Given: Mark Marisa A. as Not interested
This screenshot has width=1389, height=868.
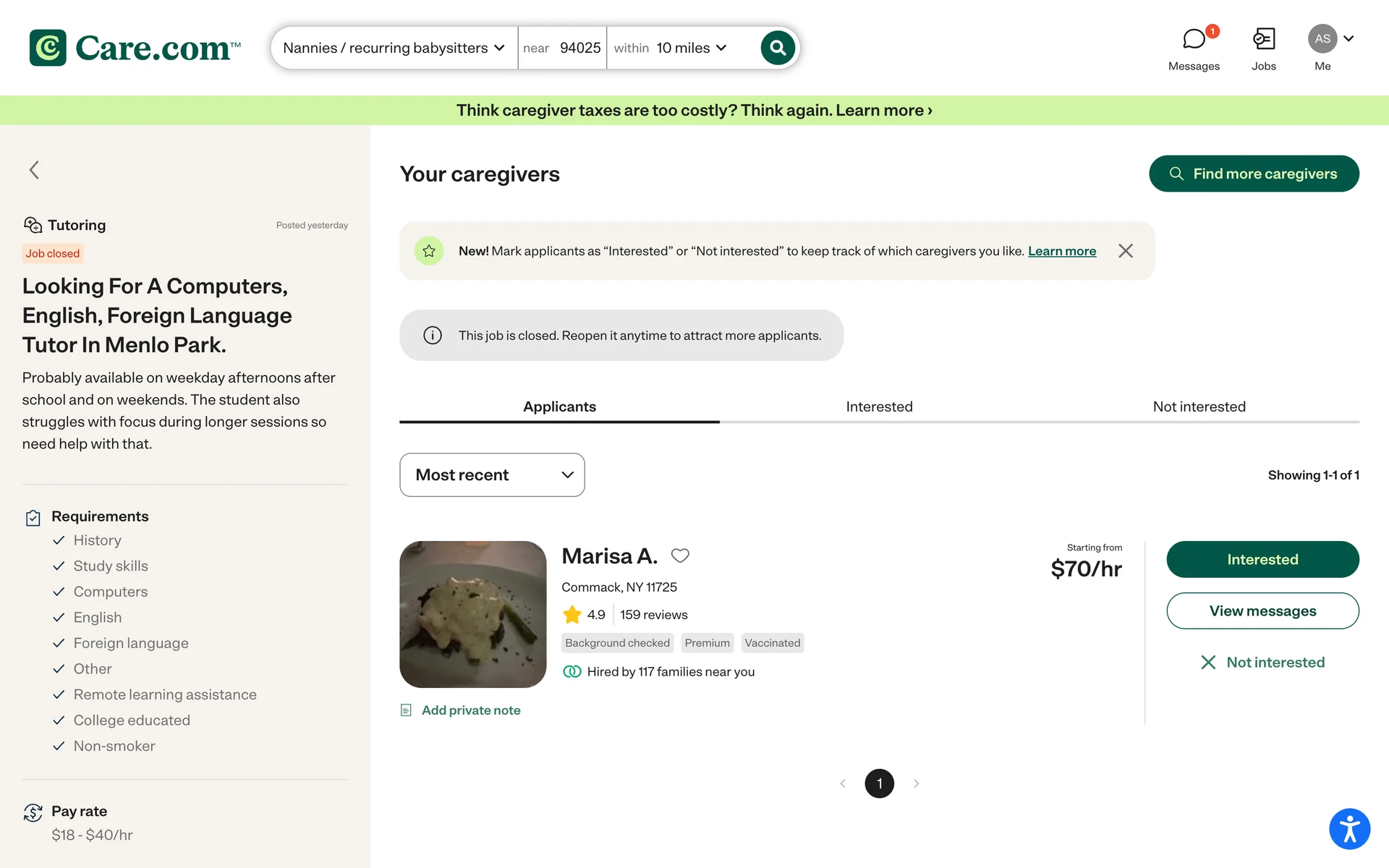Looking at the screenshot, I should point(1262,663).
